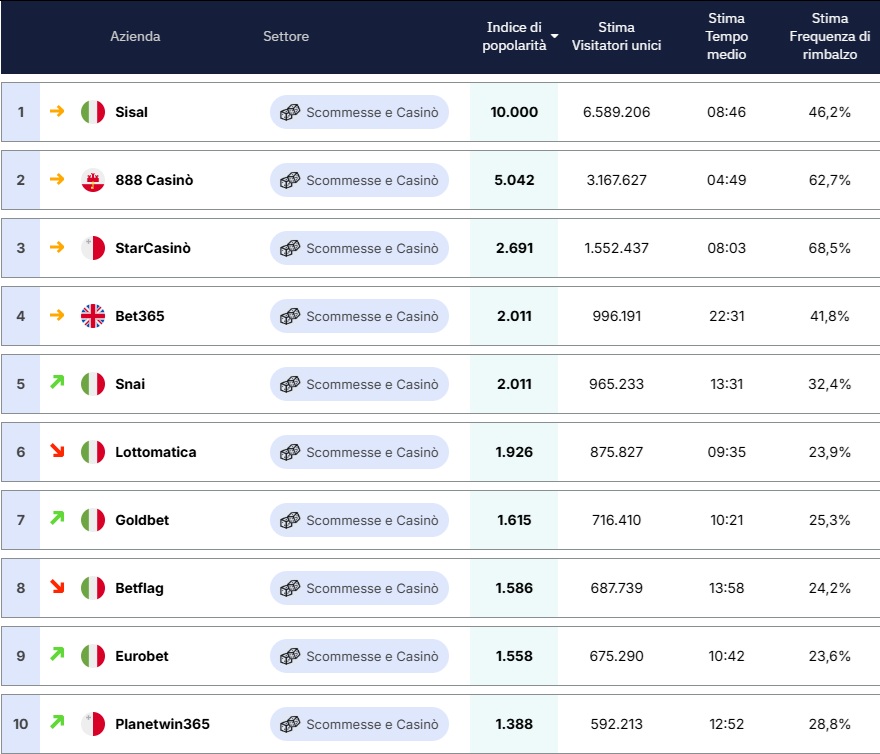Select the Scommesse e Casinò badge for Goldbet

tap(358, 520)
